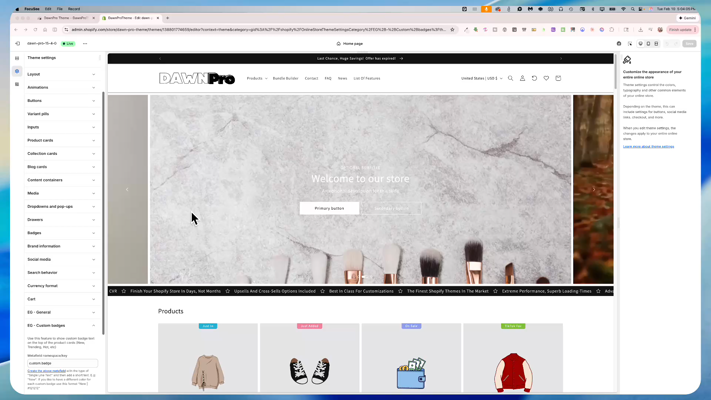Image resolution: width=711 pixels, height=400 pixels.
Task: Switch to desktop preview view
Action: [641, 44]
